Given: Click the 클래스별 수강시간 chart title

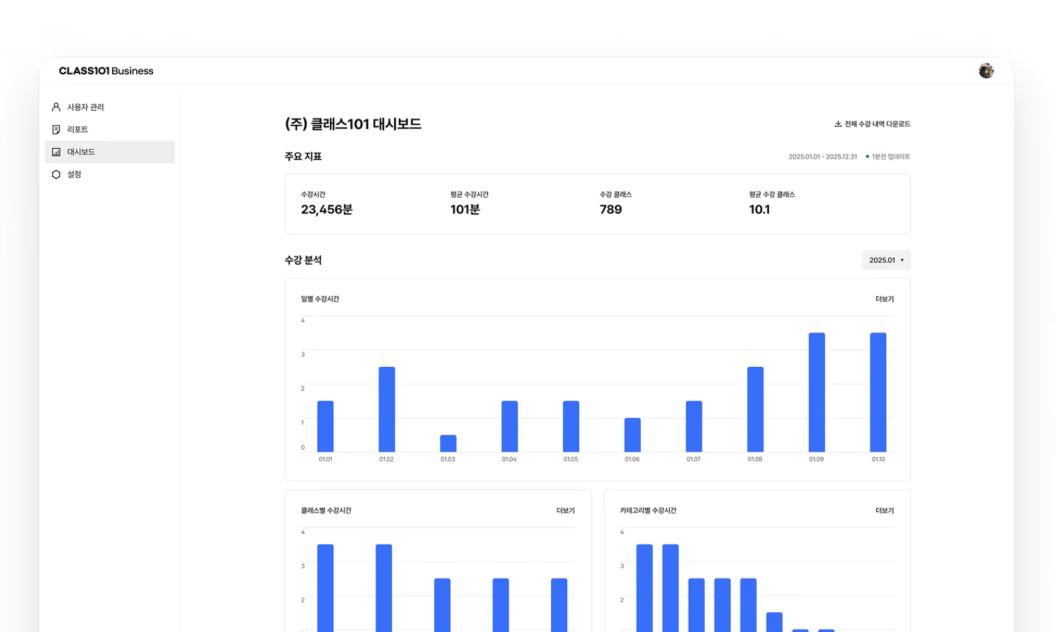Looking at the screenshot, I should tap(326, 511).
